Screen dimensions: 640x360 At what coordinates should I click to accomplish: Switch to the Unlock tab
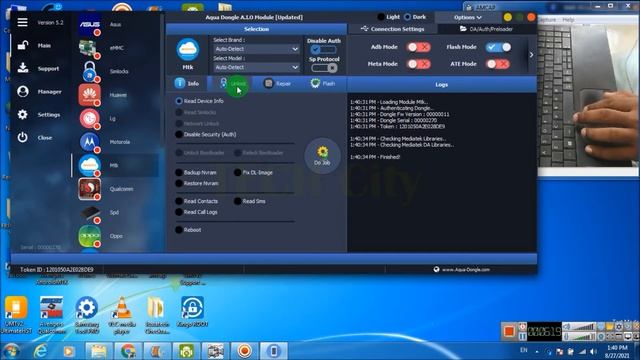233,84
